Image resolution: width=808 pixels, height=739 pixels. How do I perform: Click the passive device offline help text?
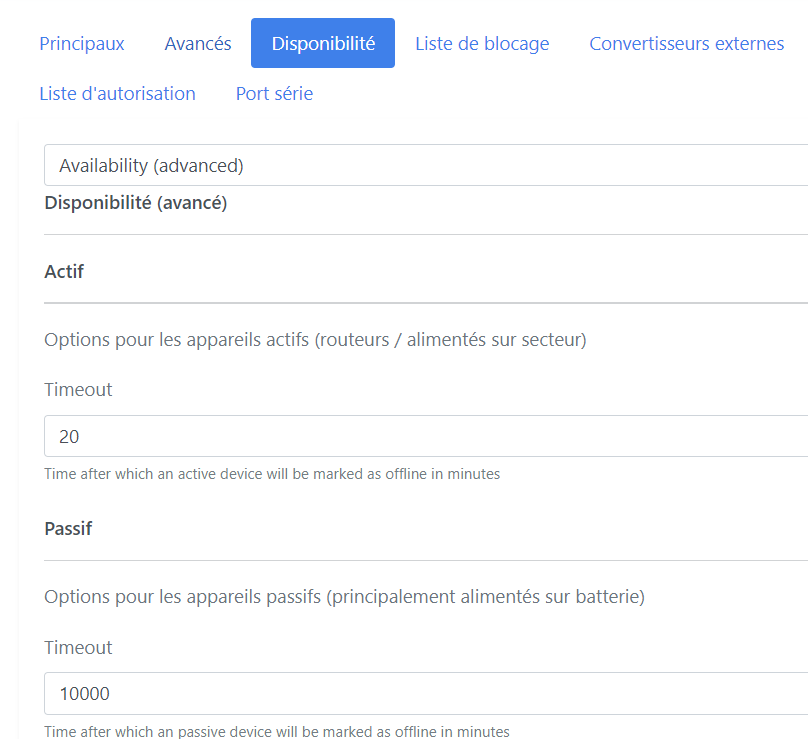pyautogui.click(x=277, y=731)
